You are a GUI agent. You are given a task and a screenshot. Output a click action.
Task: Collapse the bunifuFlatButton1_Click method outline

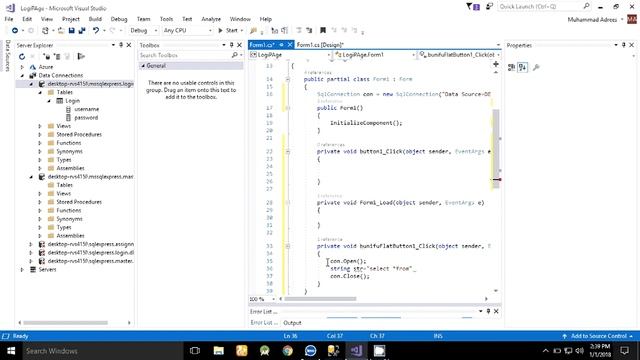point(288,246)
